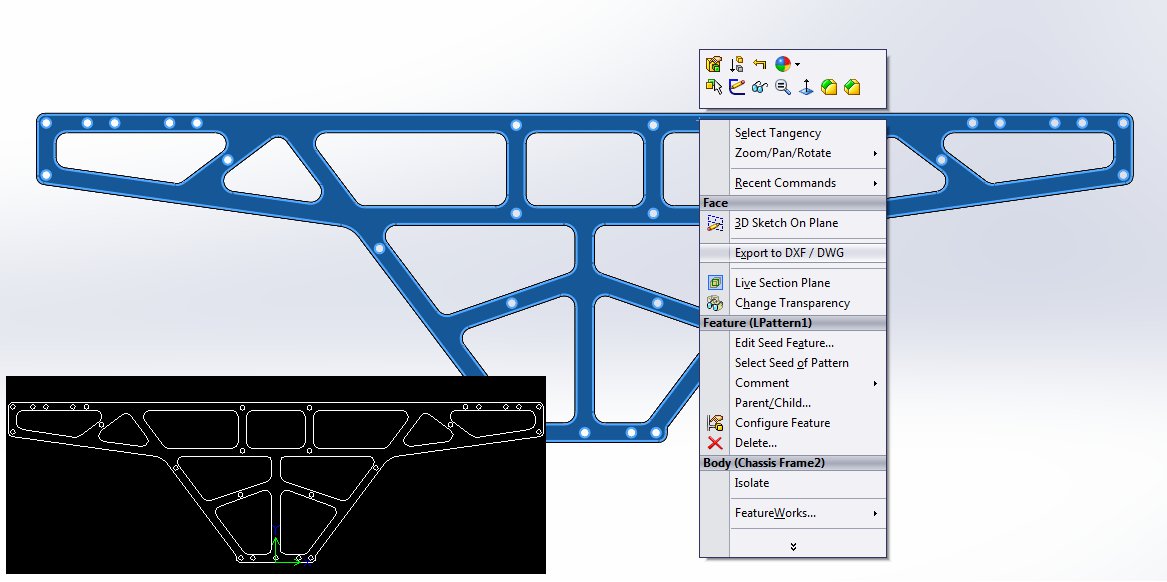Click Zoom to Selection magnifier icon

coord(783,87)
